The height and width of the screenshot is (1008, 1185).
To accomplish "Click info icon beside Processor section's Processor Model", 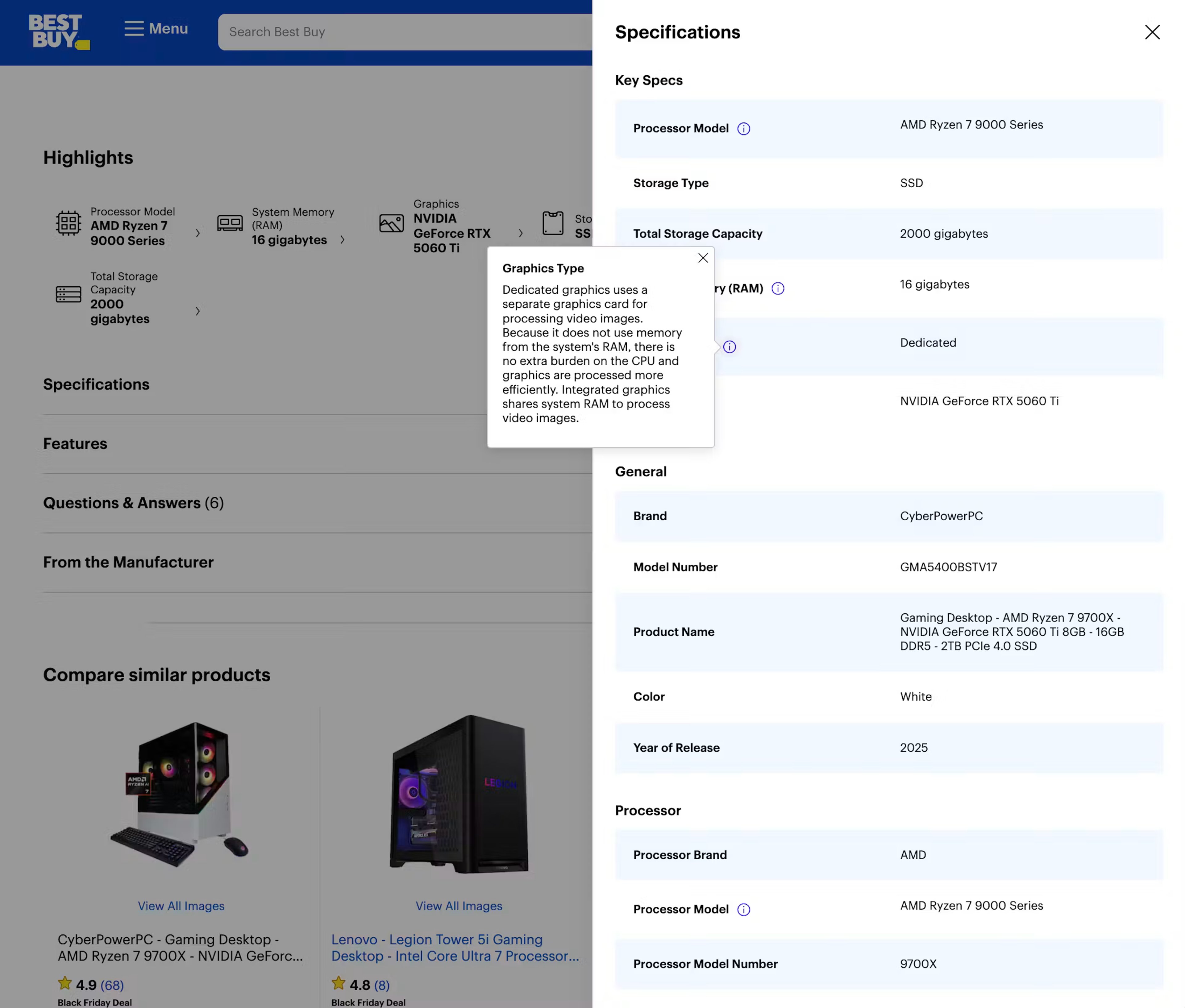I will [x=743, y=909].
